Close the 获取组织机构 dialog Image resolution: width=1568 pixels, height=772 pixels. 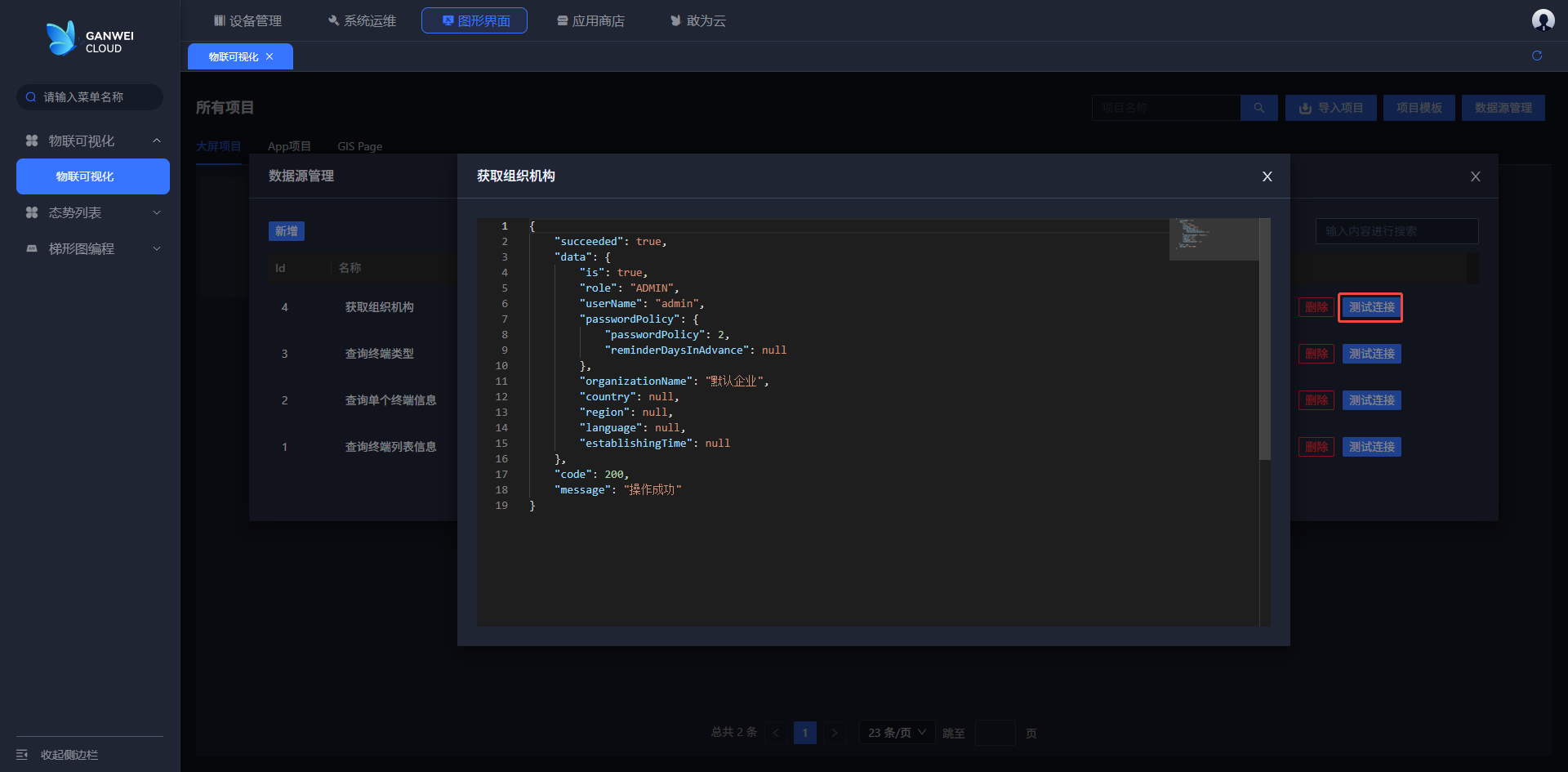pyautogui.click(x=1267, y=176)
